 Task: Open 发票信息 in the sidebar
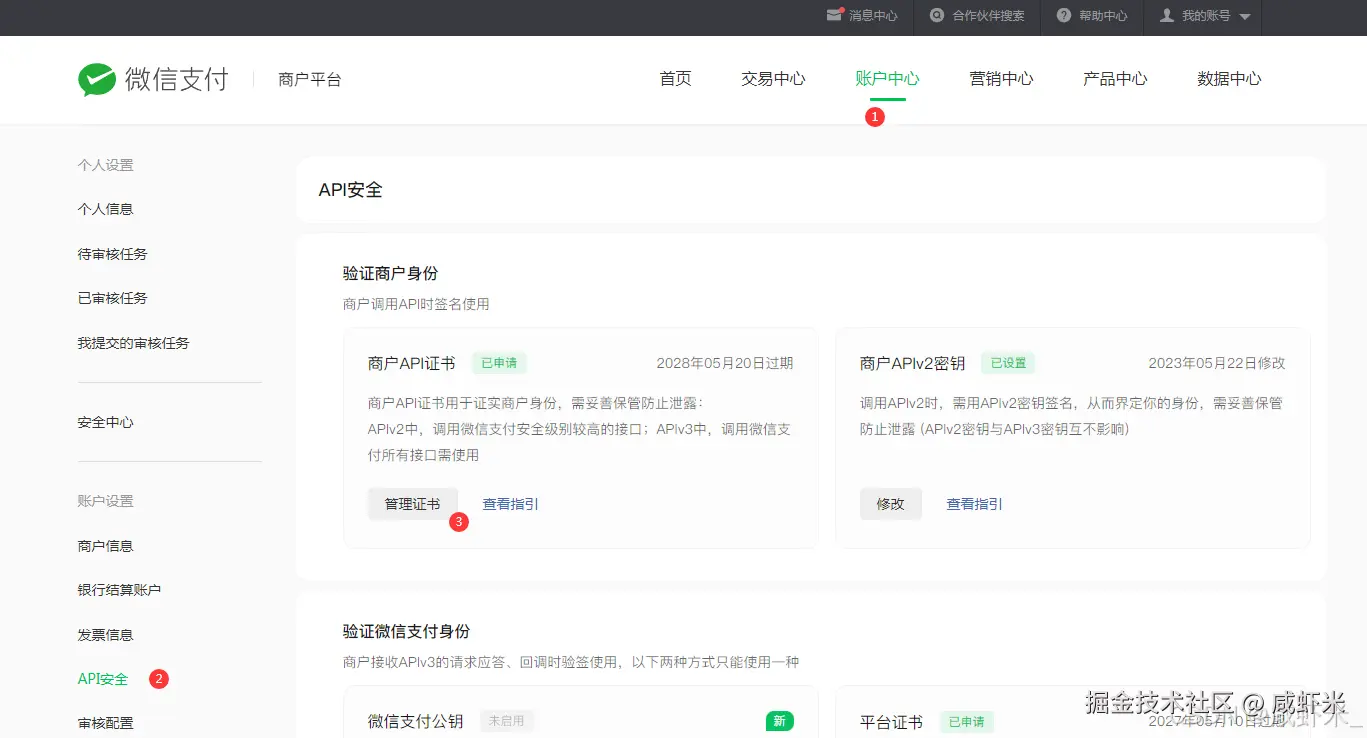tap(105, 635)
